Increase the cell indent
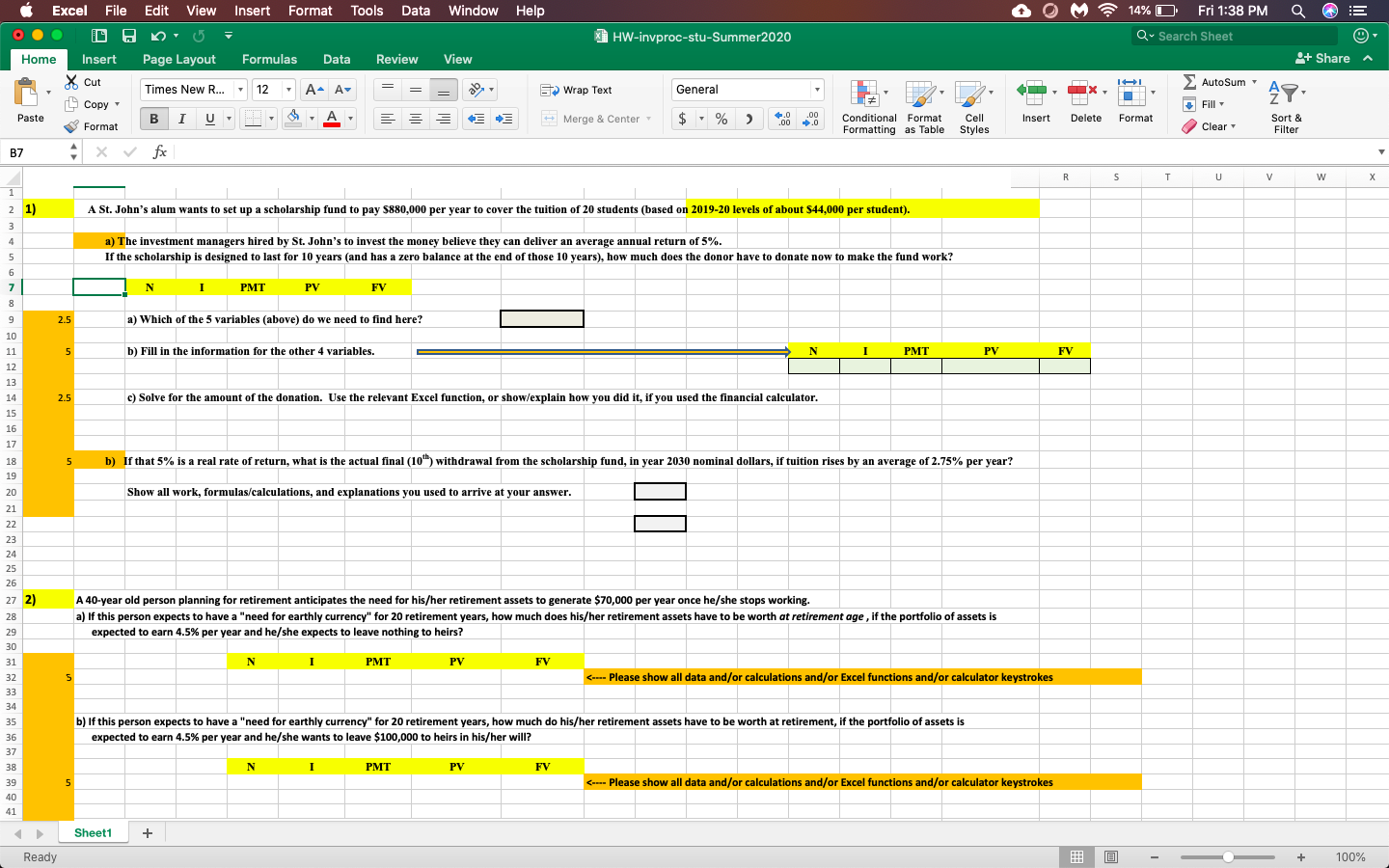This screenshot has height=868, width=1389. click(x=504, y=119)
